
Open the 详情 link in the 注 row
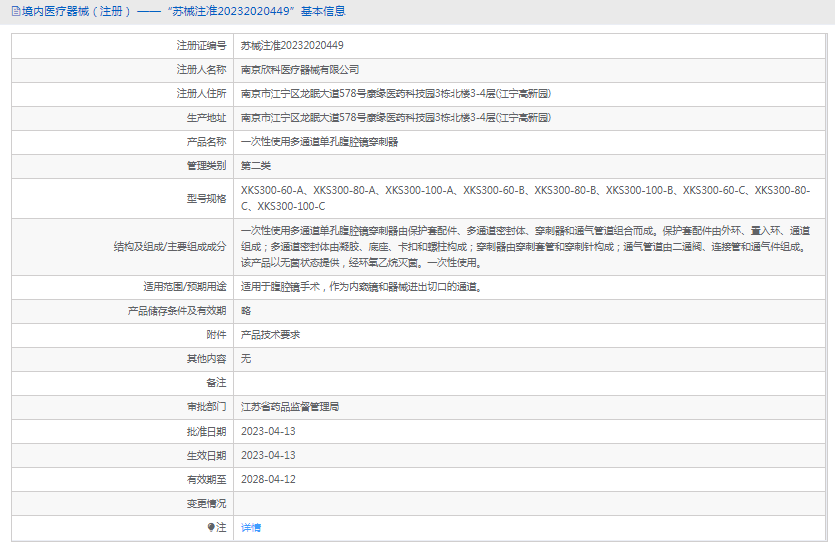point(251,527)
